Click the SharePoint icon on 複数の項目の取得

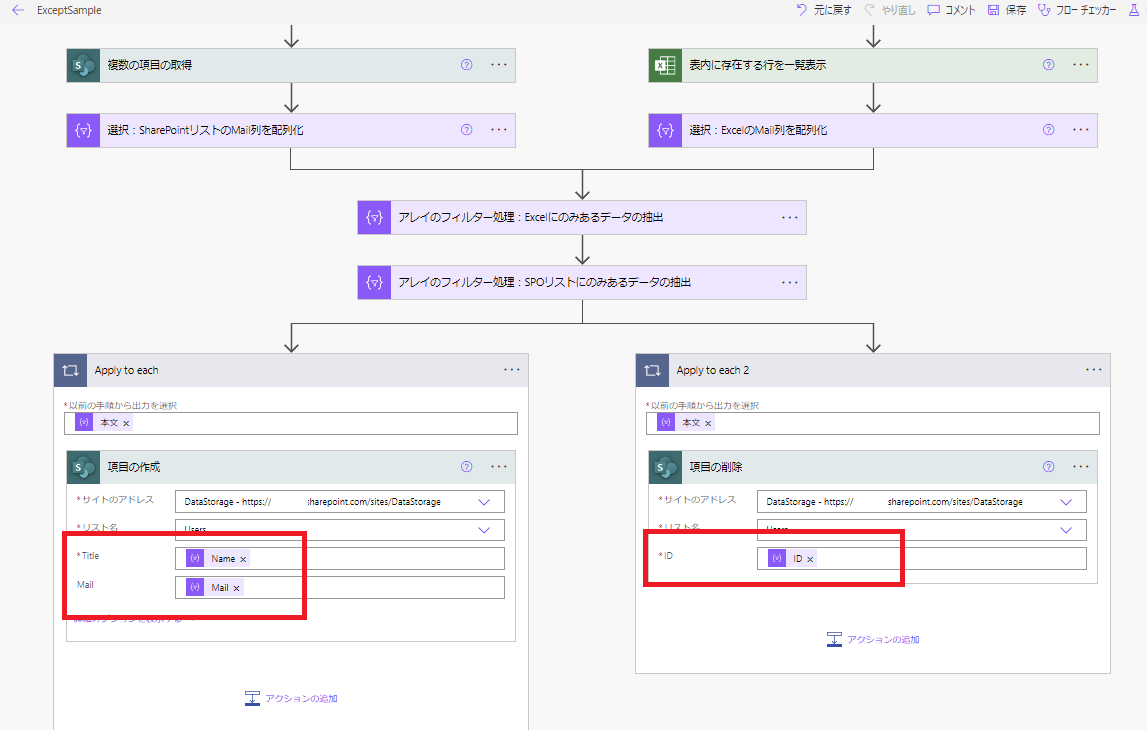click(x=83, y=65)
